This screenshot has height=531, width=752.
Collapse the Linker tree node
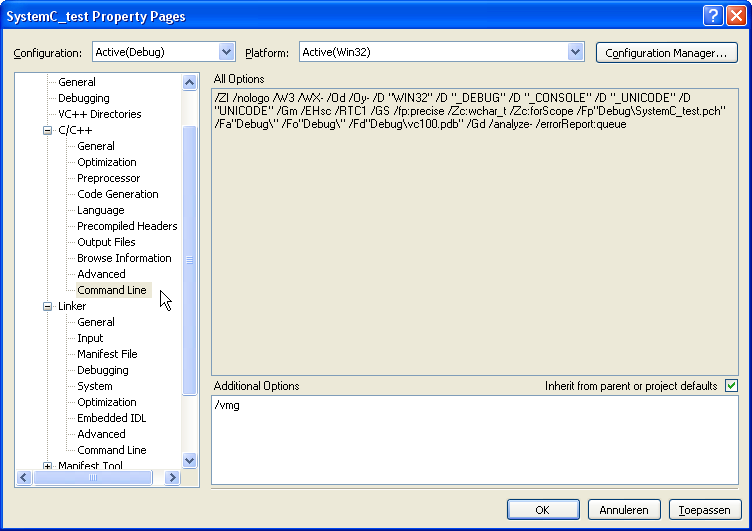47,306
